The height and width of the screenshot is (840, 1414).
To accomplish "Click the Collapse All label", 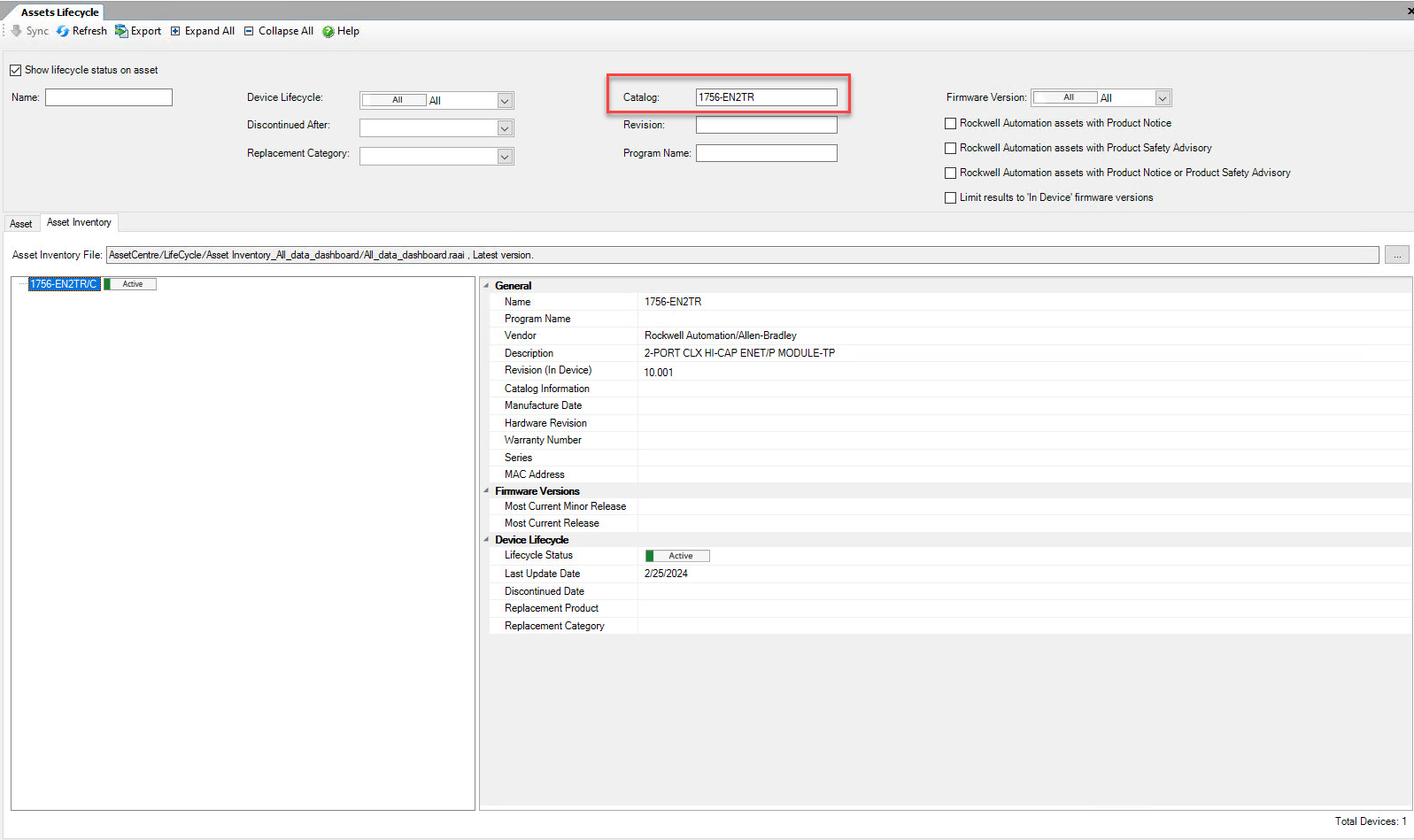I will pyautogui.click(x=286, y=31).
